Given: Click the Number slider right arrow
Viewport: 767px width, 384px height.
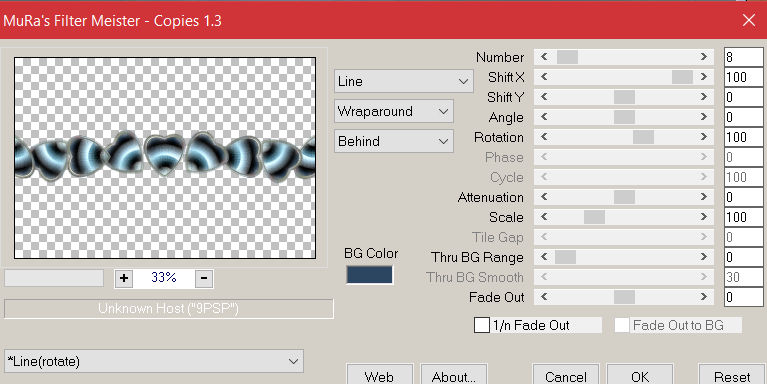Looking at the screenshot, I should (704, 57).
